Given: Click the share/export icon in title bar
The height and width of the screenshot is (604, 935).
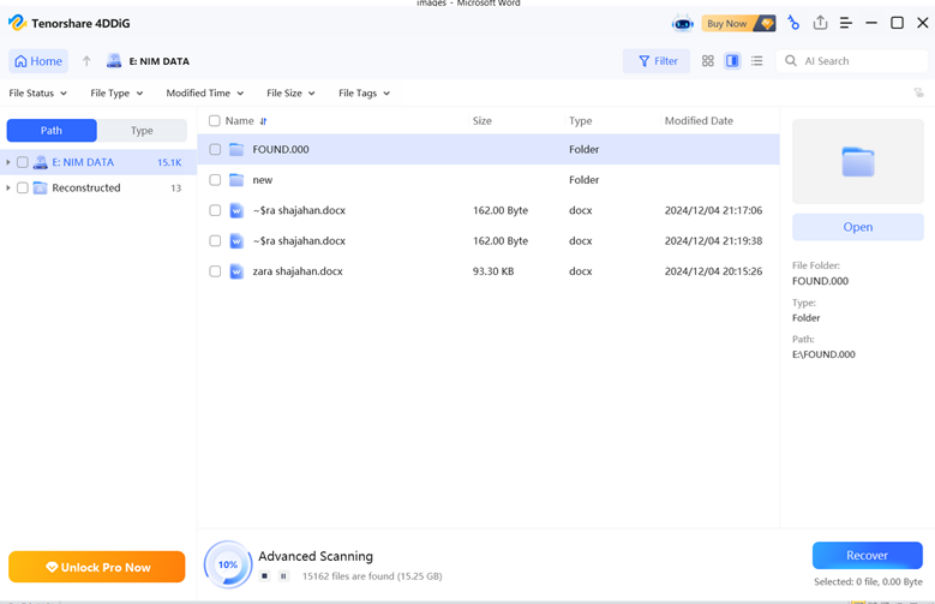Looking at the screenshot, I should [821, 23].
